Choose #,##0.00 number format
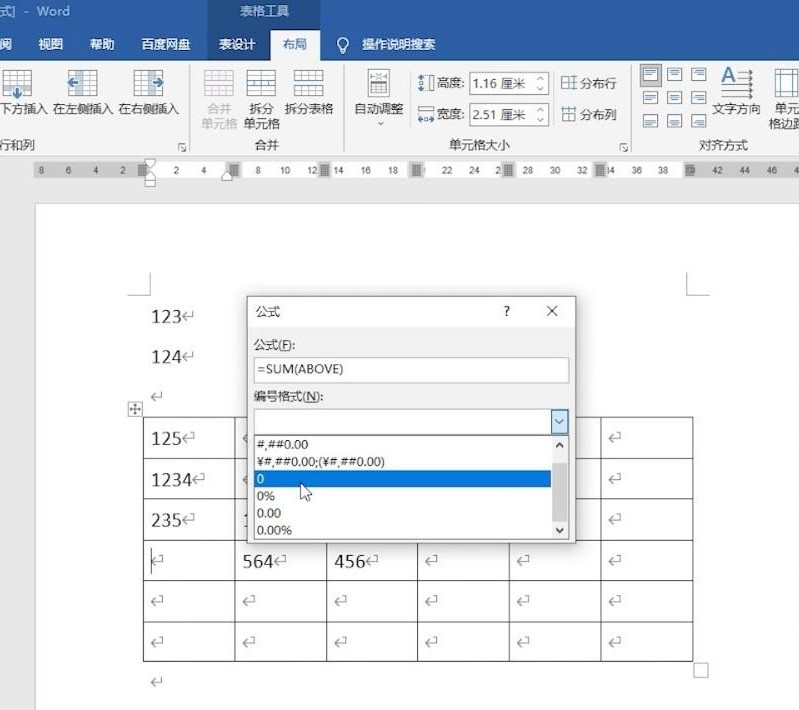The width and height of the screenshot is (799, 710). coord(403,444)
